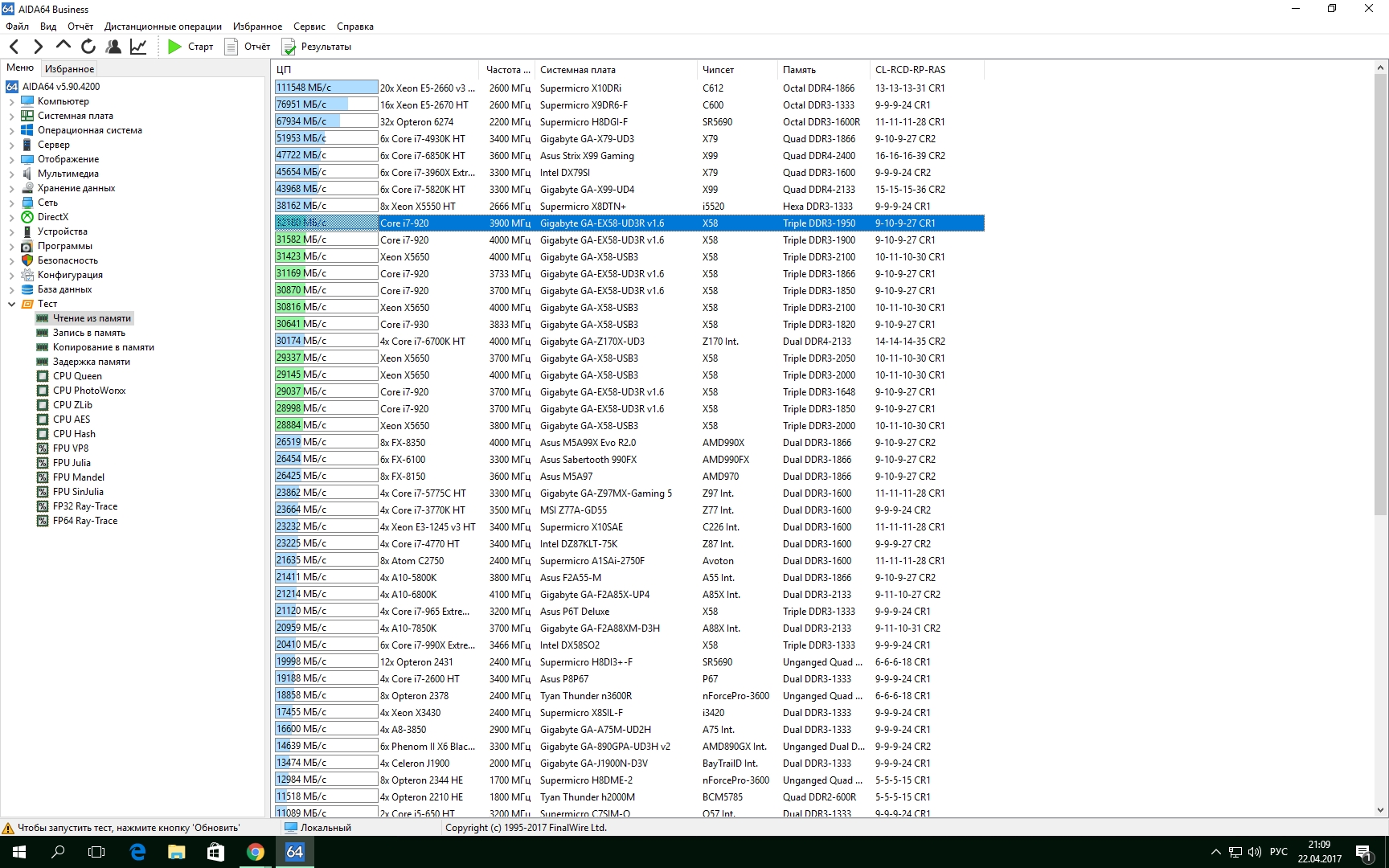Sort by the ЦП column header
The height and width of the screenshot is (868, 1389).
click(x=375, y=70)
